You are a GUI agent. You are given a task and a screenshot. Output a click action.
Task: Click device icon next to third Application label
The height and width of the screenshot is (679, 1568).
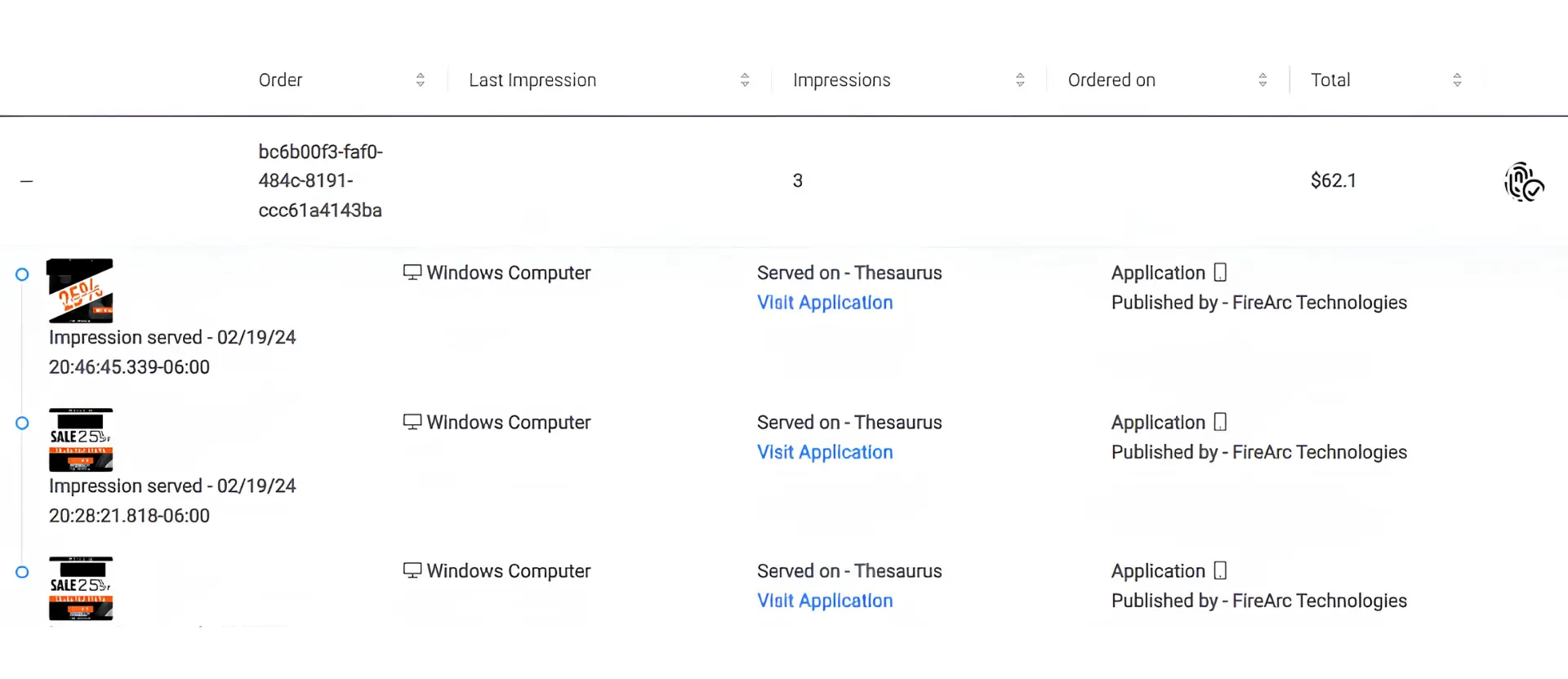(x=1220, y=570)
